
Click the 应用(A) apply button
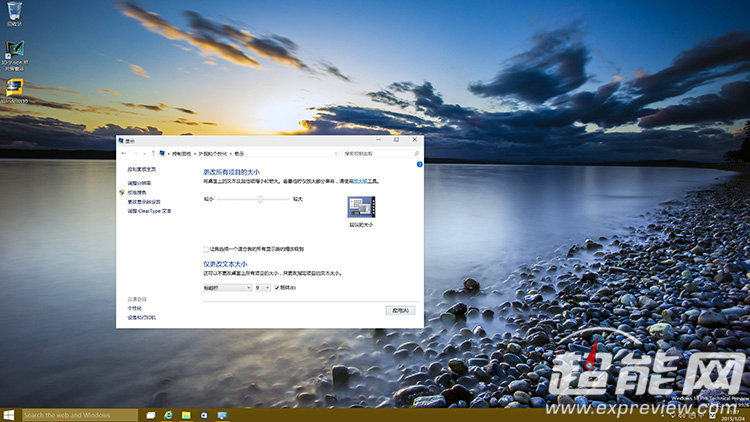(400, 311)
